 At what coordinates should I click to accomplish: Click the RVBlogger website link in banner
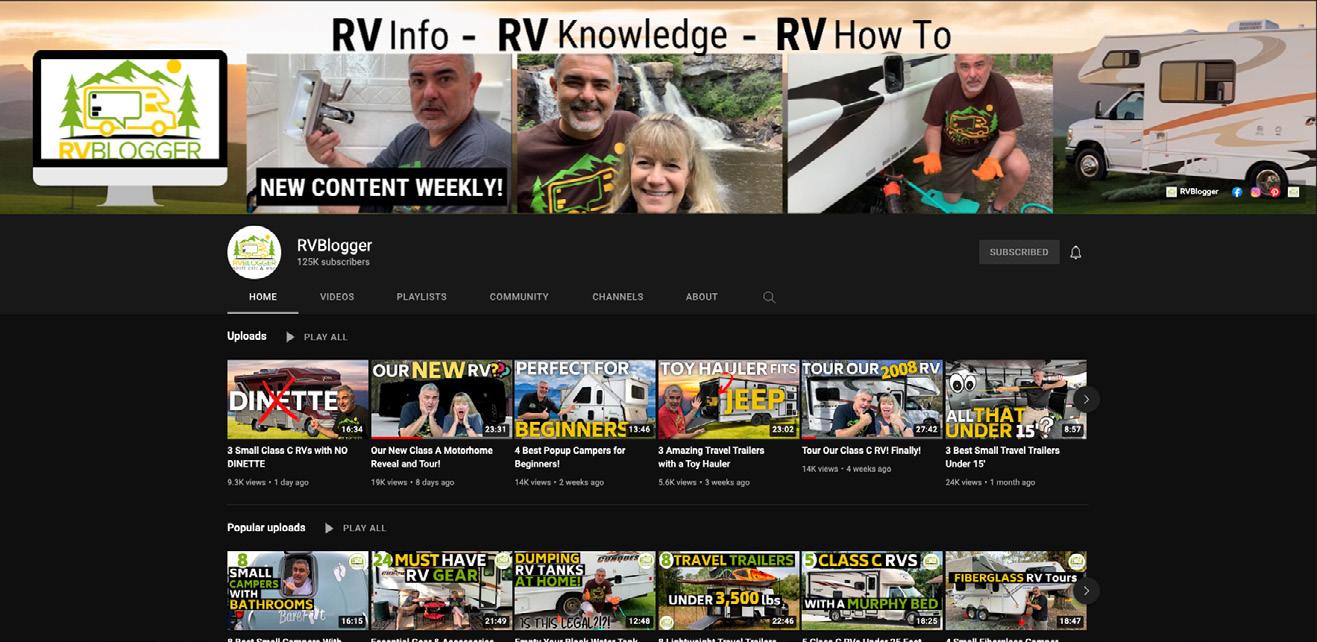(x=1192, y=192)
